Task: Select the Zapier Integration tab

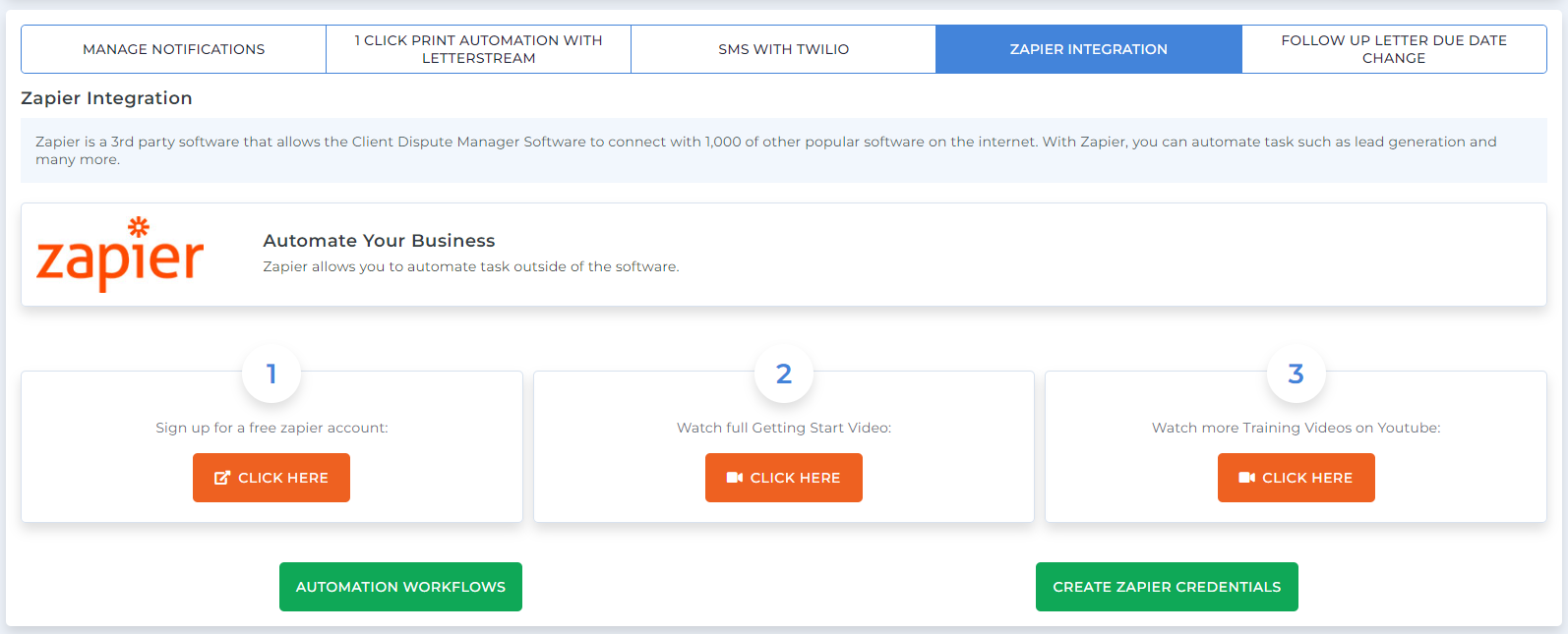Action: point(1089,49)
